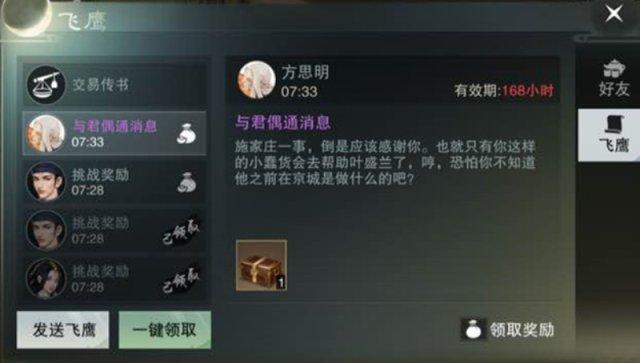
Task: Click the 发送飞鹰 button
Action: [63, 330]
